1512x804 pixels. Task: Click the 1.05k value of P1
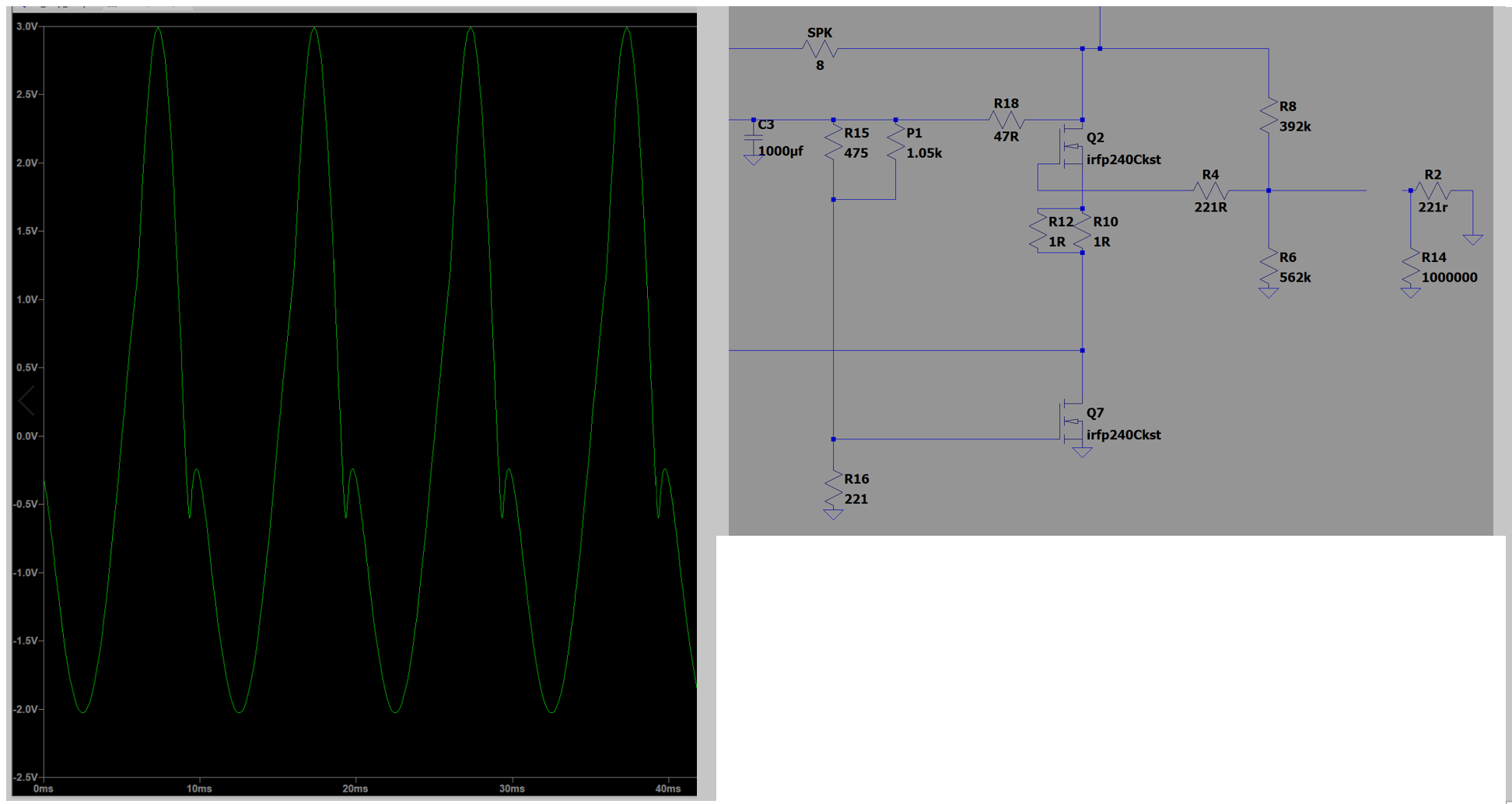[924, 153]
